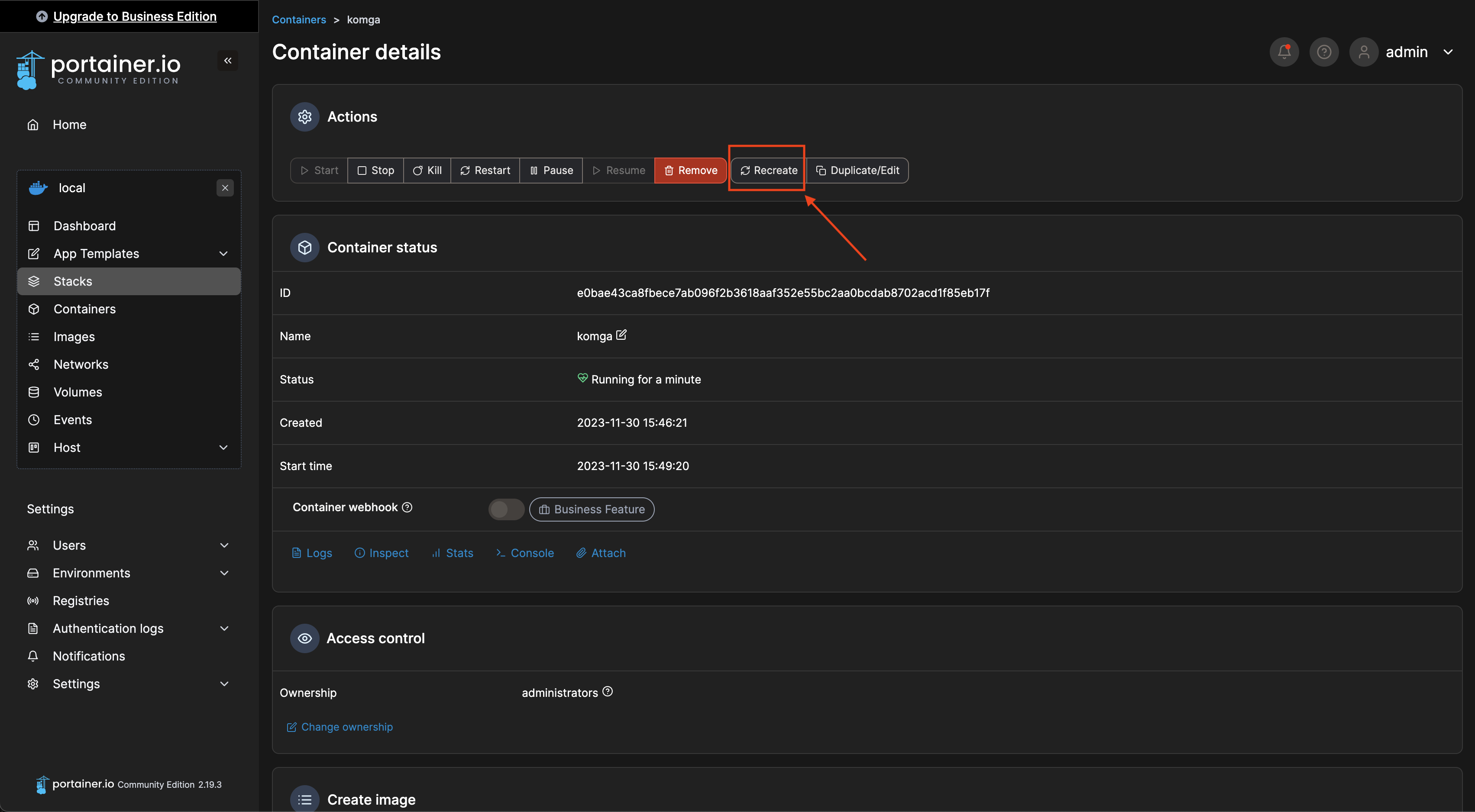Image resolution: width=1475 pixels, height=812 pixels.
Task: Open the Inspect link
Action: coord(382,553)
